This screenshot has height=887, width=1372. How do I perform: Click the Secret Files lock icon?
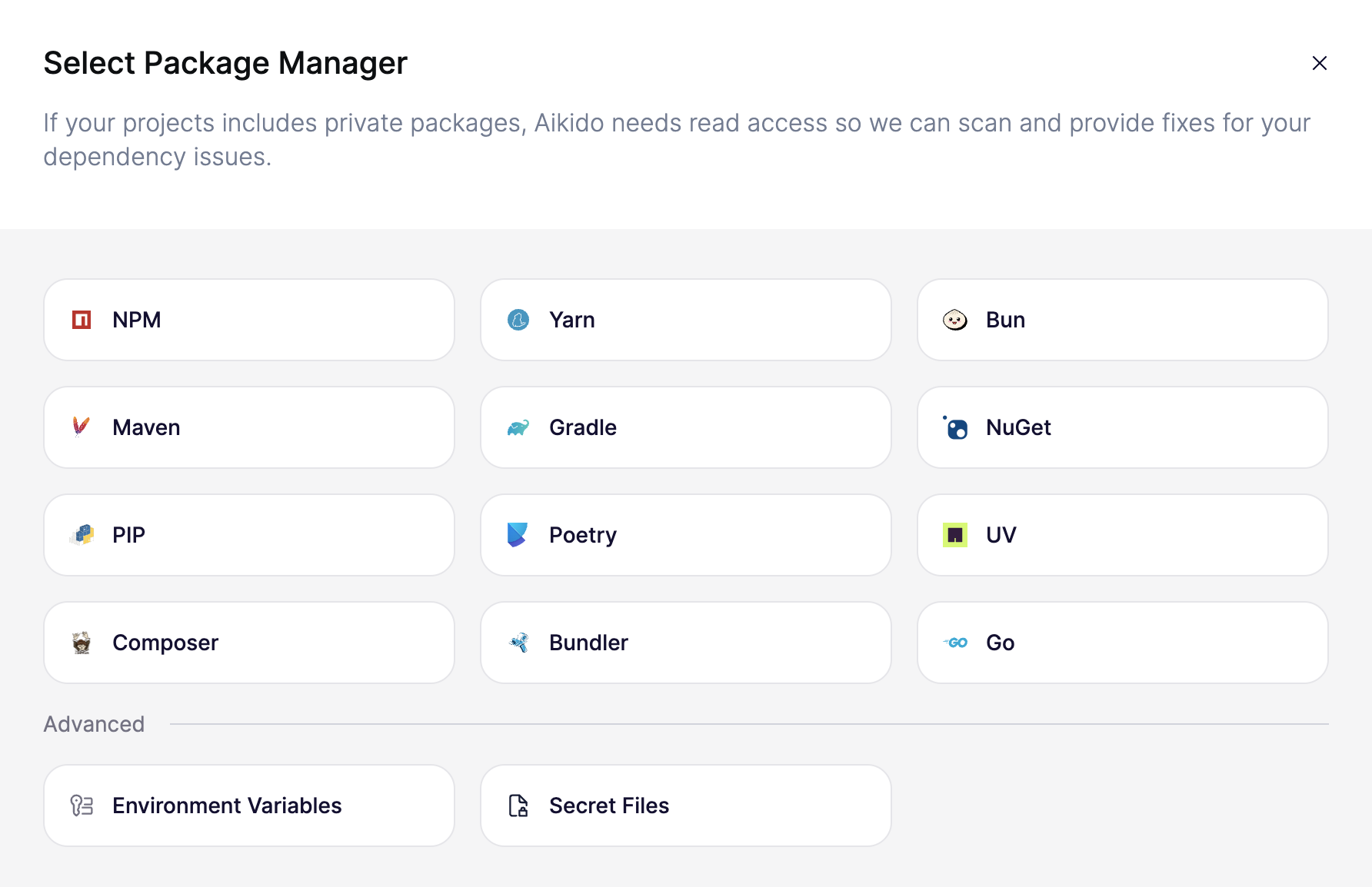(x=518, y=806)
